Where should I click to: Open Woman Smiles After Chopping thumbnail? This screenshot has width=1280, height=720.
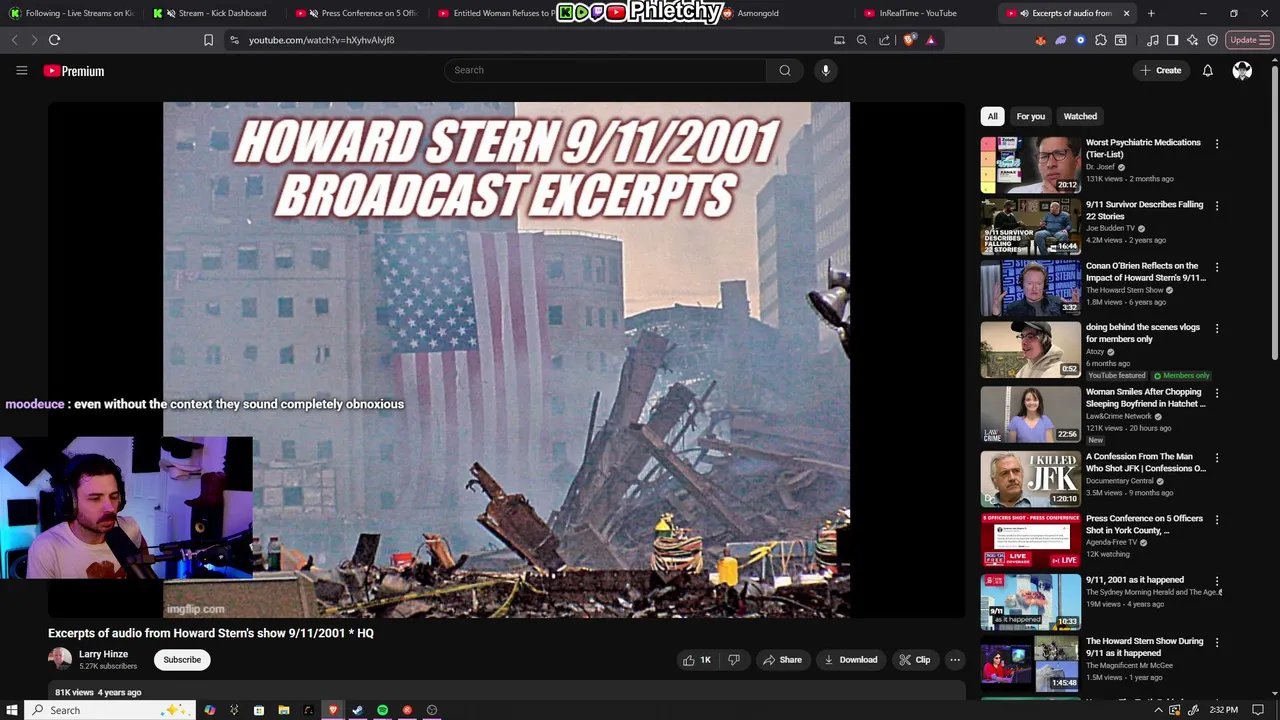coord(1030,414)
